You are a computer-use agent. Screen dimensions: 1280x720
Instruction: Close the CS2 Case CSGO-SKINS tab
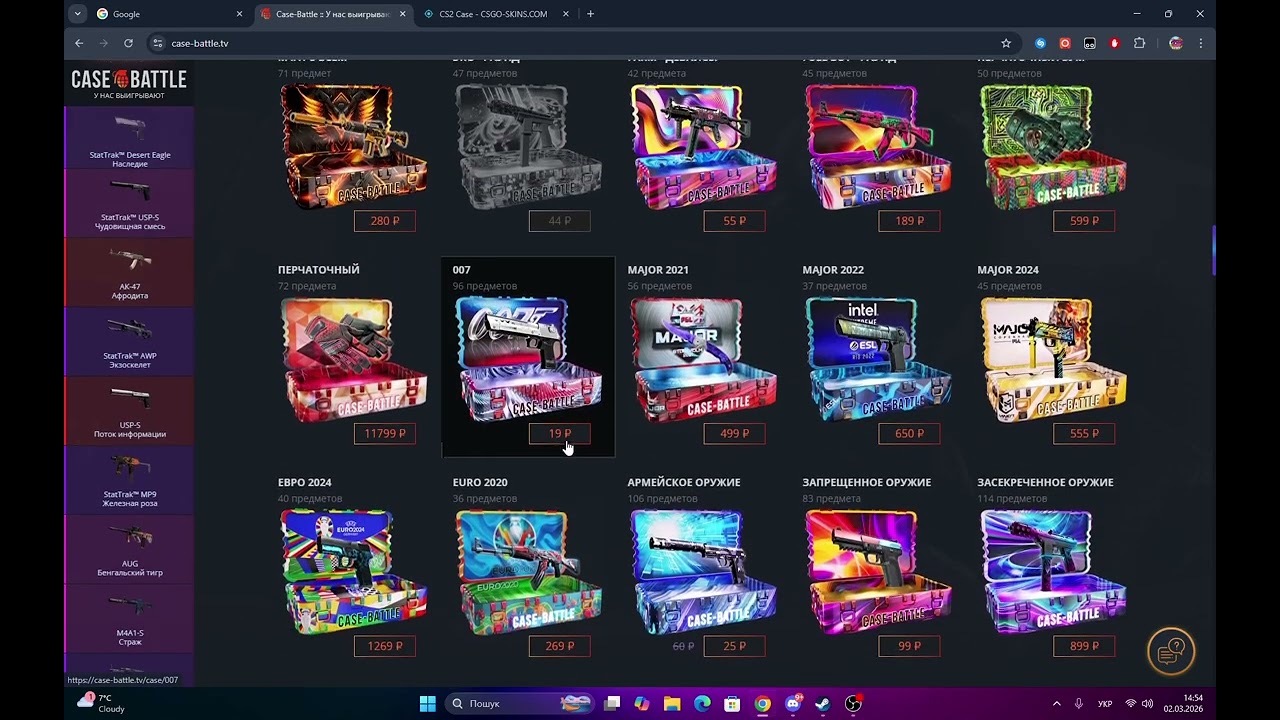566,14
